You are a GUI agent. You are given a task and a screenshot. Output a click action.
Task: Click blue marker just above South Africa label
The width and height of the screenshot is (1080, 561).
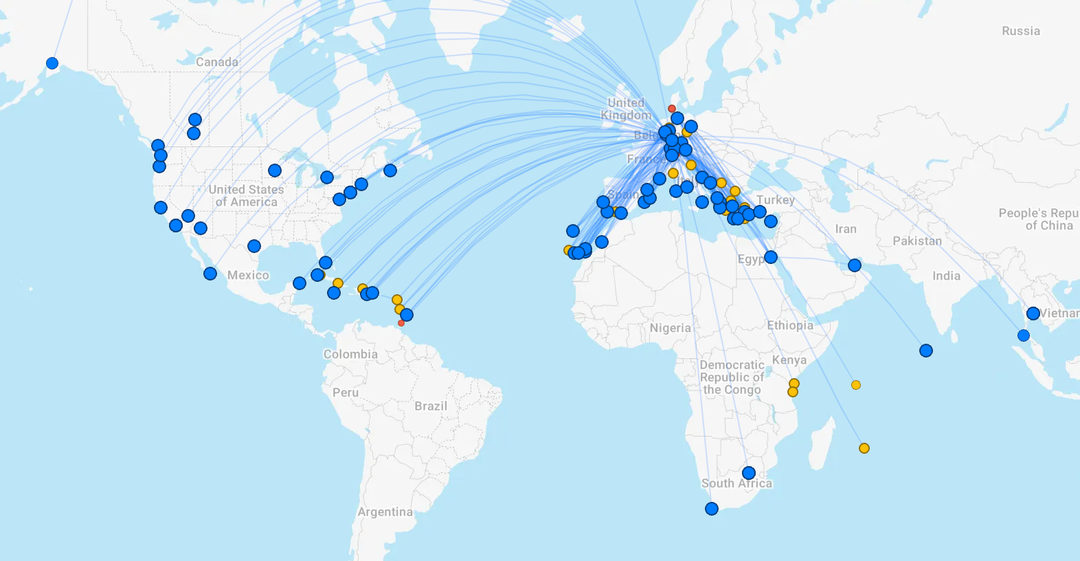(748, 473)
